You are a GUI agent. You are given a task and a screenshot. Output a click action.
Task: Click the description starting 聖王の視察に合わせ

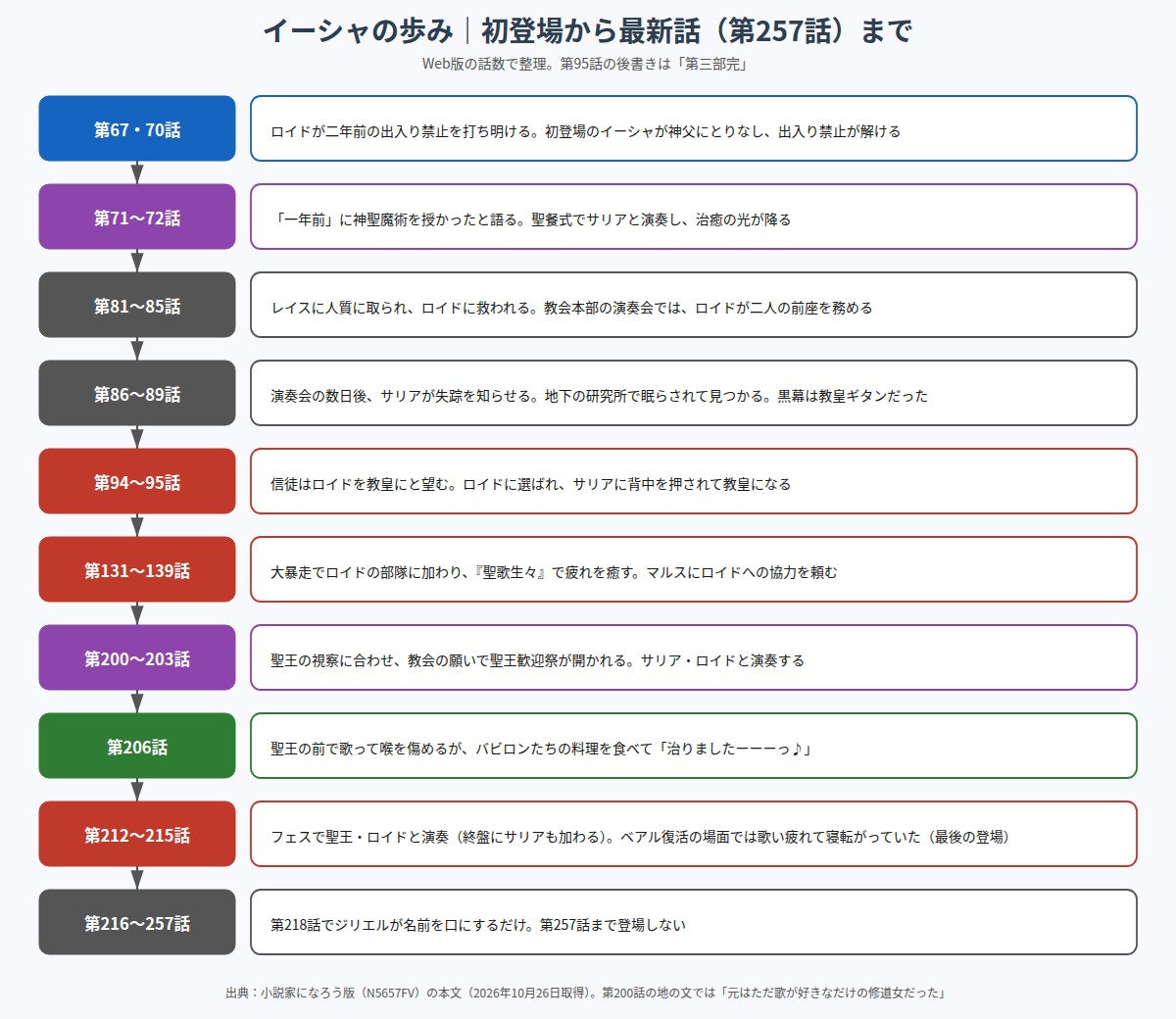point(694,657)
